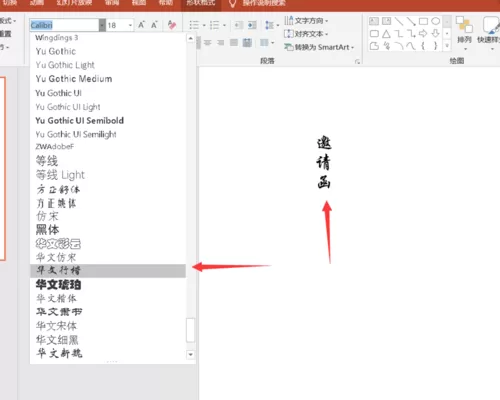The image size is (500, 400).
Task: Select the down block arrow shape
Action: (x=435, y=34)
